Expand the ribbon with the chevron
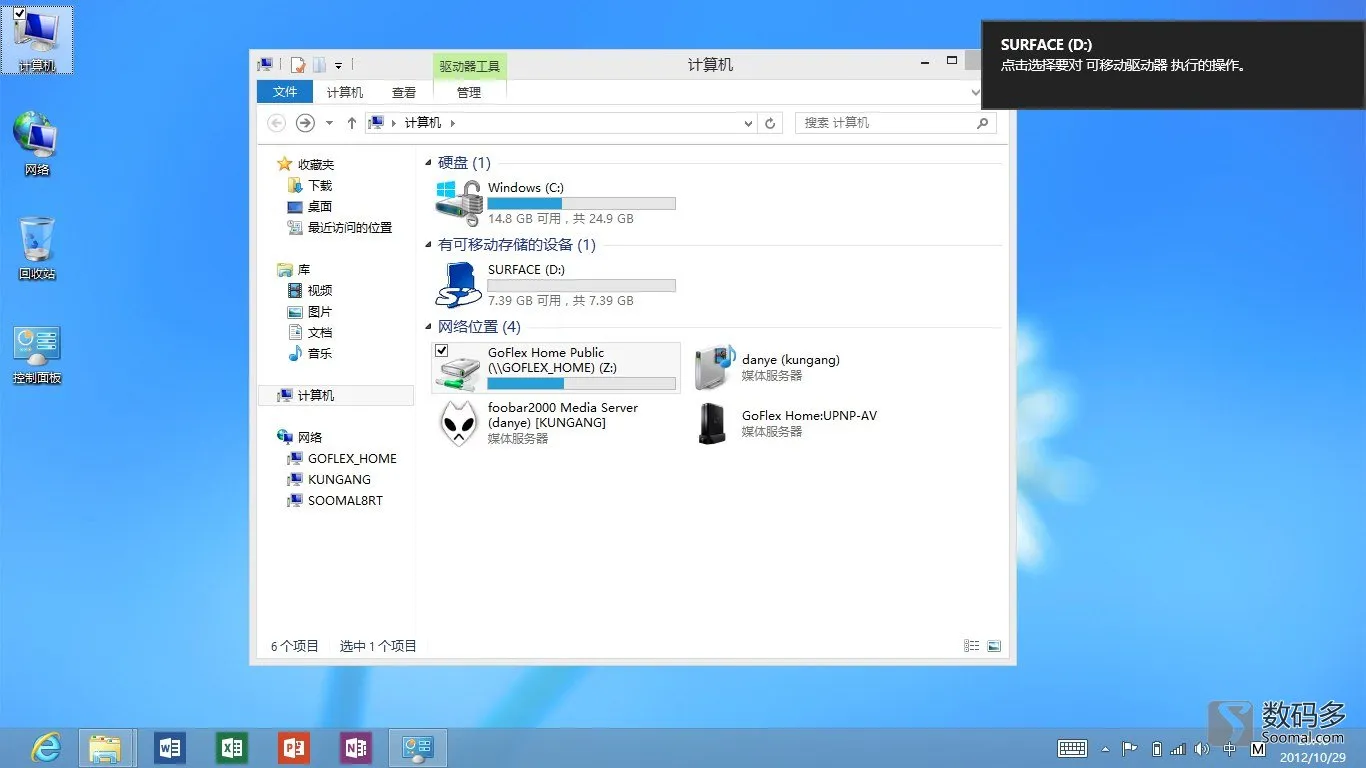Screen dimensions: 1366x768 point(976,92)
